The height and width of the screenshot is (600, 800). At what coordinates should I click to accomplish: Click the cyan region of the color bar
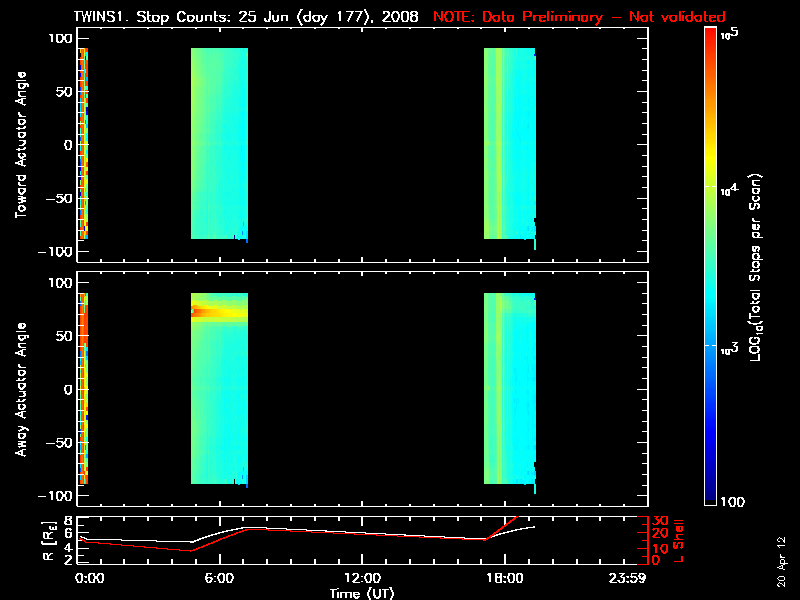click(x=710, y=301)
